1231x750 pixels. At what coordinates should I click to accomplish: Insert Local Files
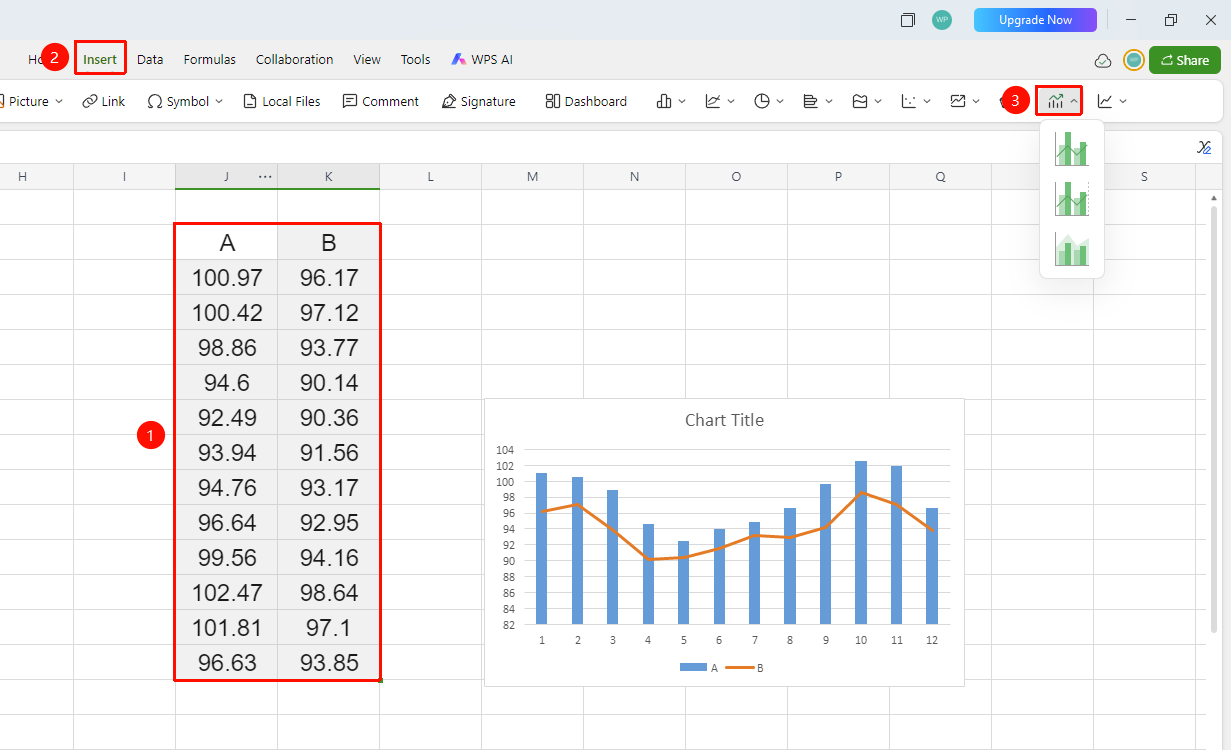(282, 101)
